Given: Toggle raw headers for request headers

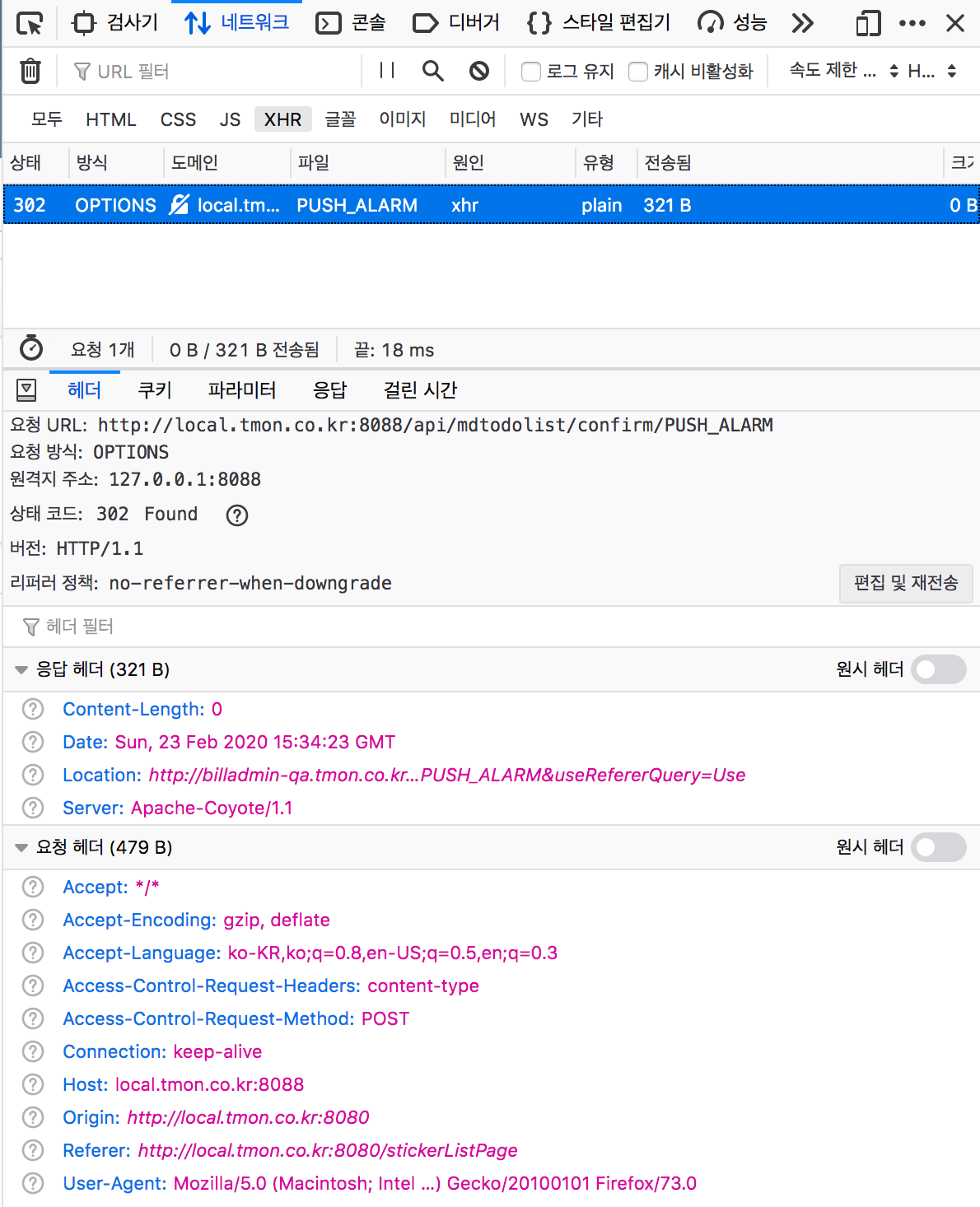Looking at the screenshot, I should [940, 847].
